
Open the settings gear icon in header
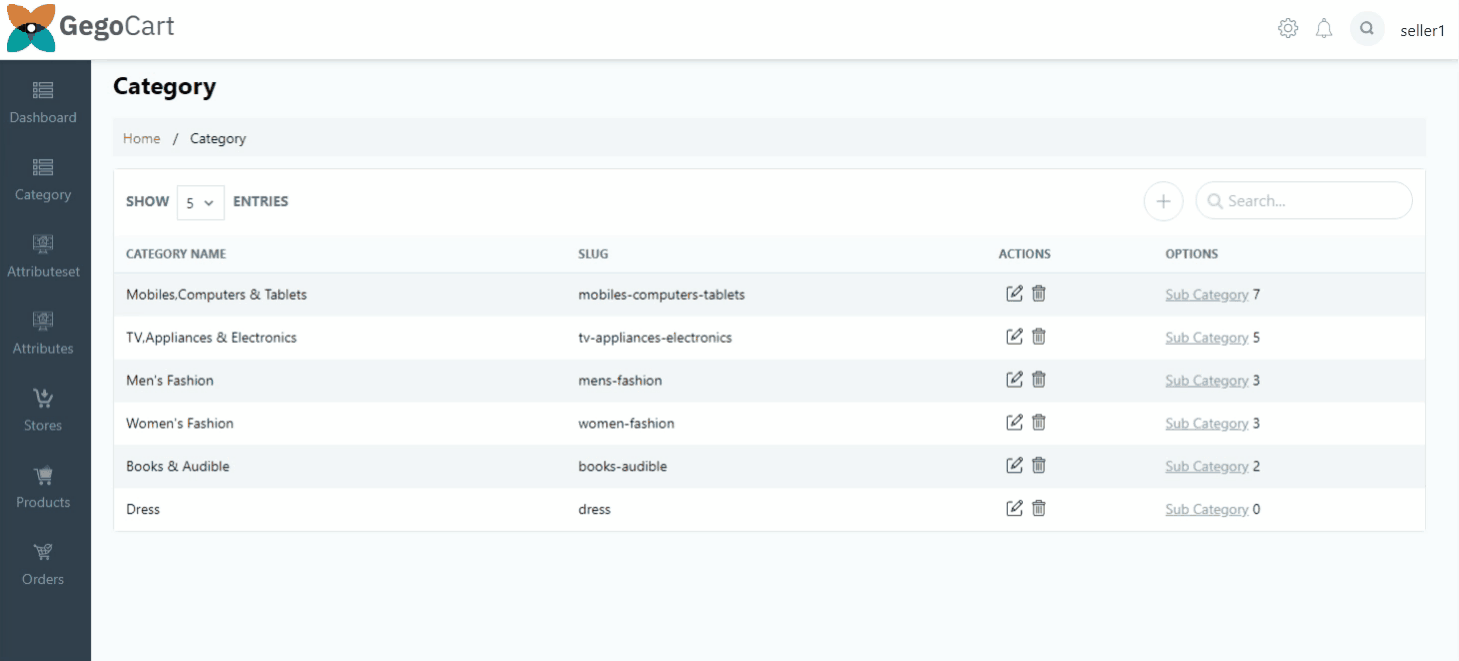1288,29
